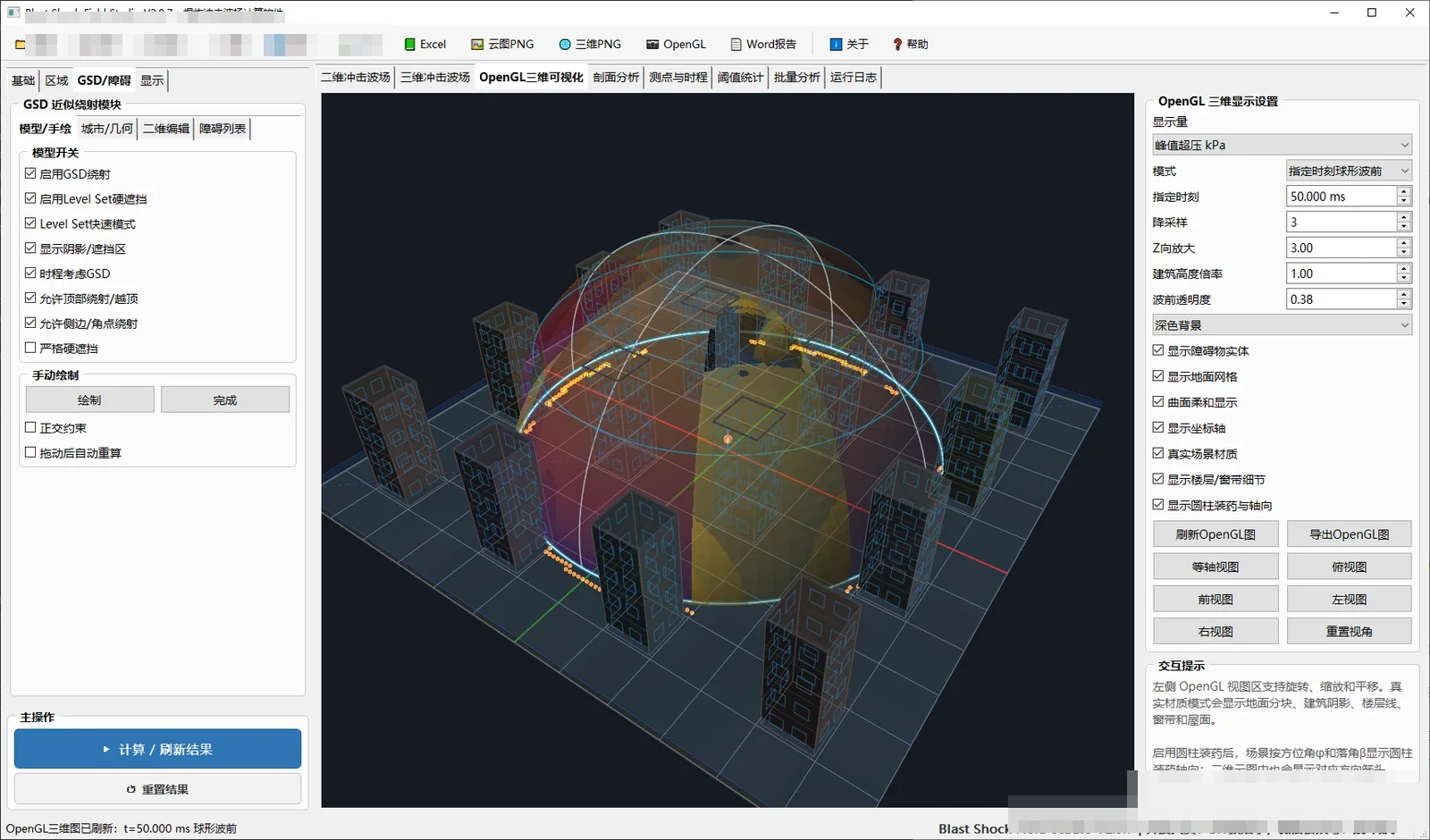This screenshot has height=840, width=1430.
Task: Switch to 俯视图 top view
Action: click(1350, 567)
